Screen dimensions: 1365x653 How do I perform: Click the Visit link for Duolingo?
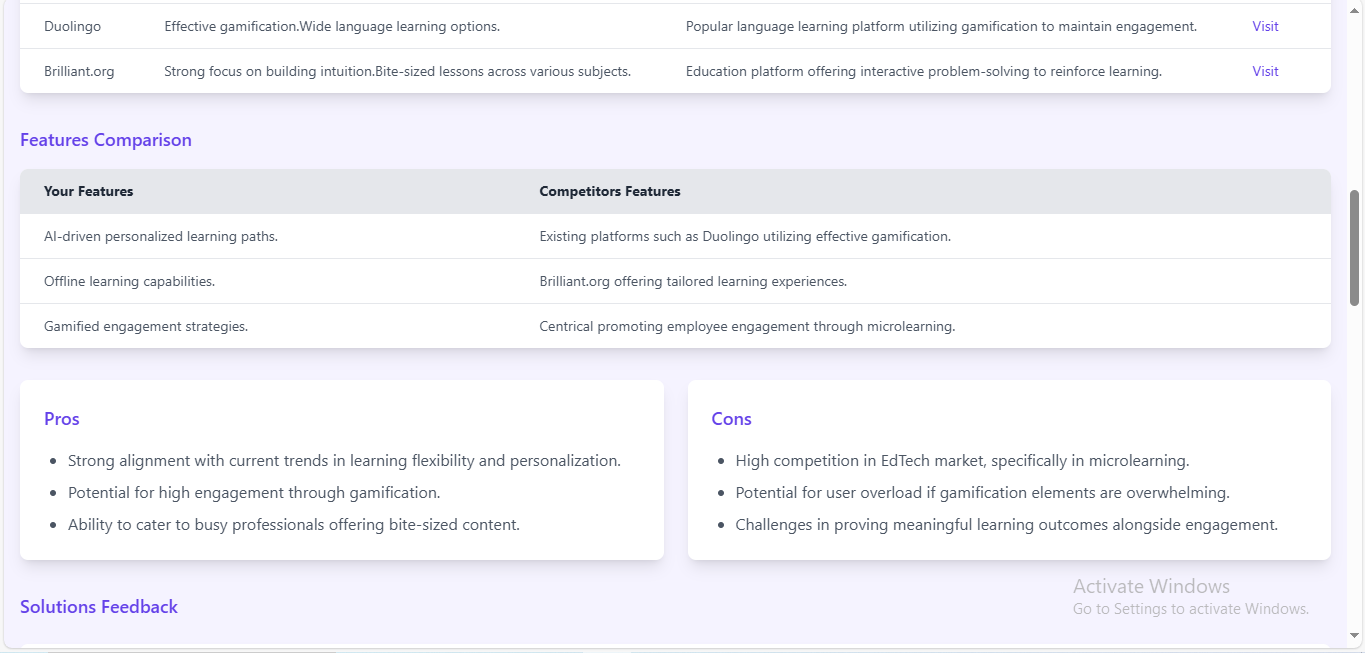[1265, 27]
